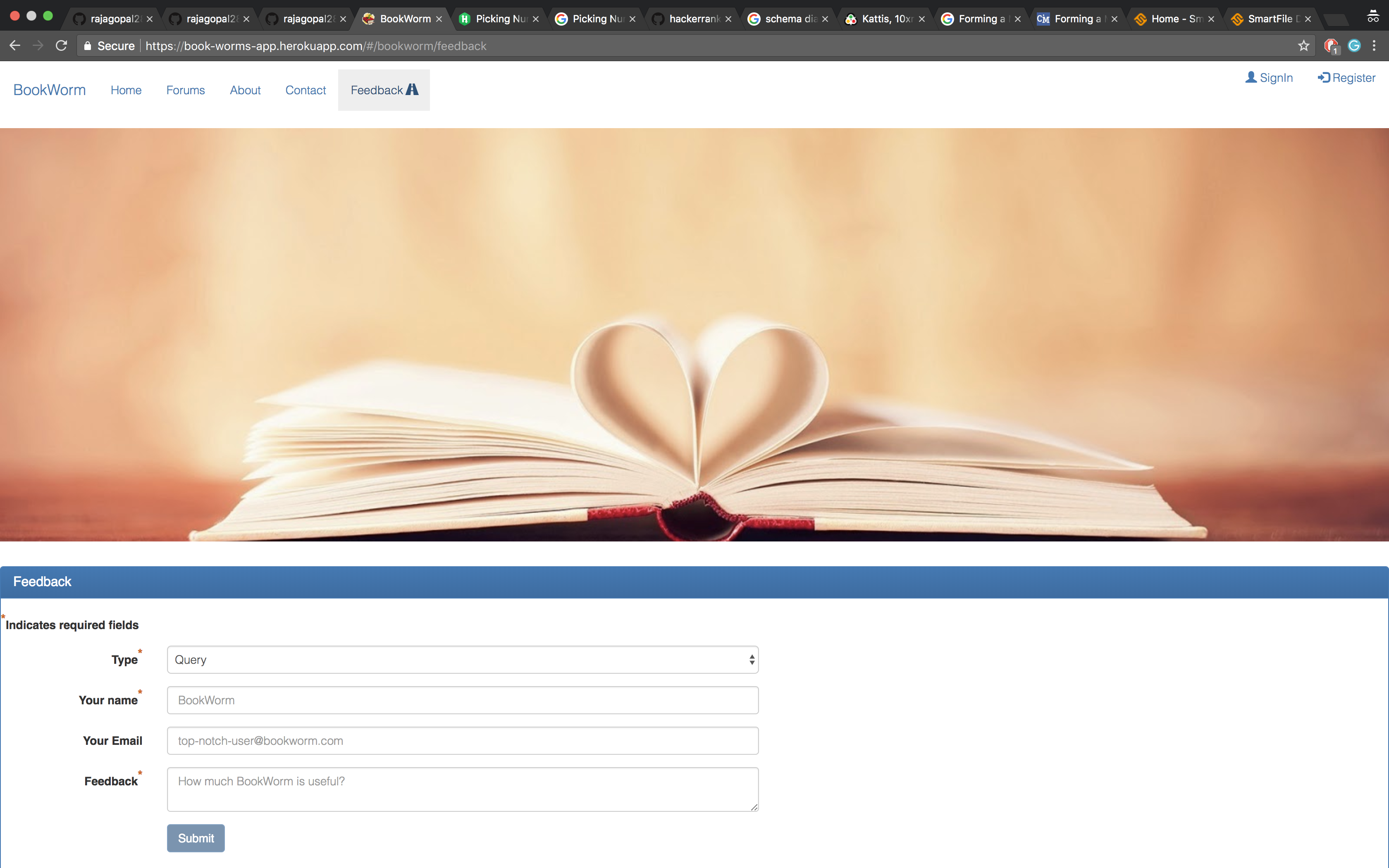Image resolution: width=1389 pixels, height=868 pixels.
Task: Click into the Your name field
Action: (x=462, y=700)
